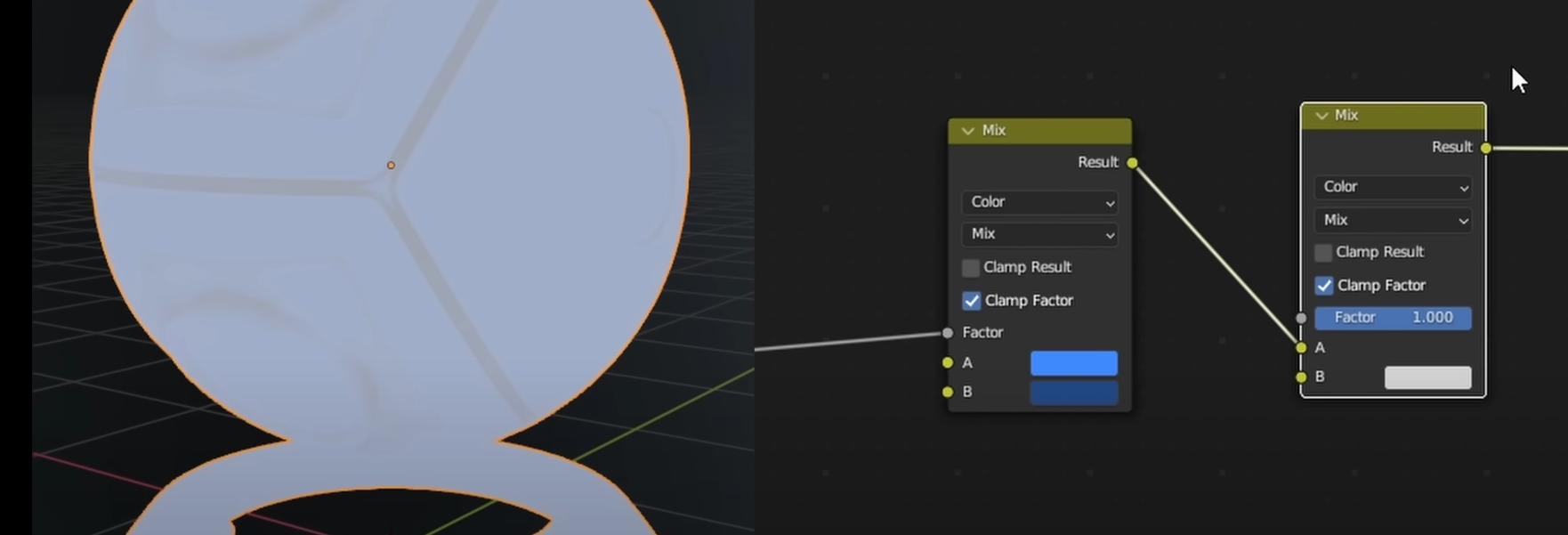1568x535 pixels.
Task: Open the bright blue A color swatch in left Mix node
Action: [x=1074, y=363]
